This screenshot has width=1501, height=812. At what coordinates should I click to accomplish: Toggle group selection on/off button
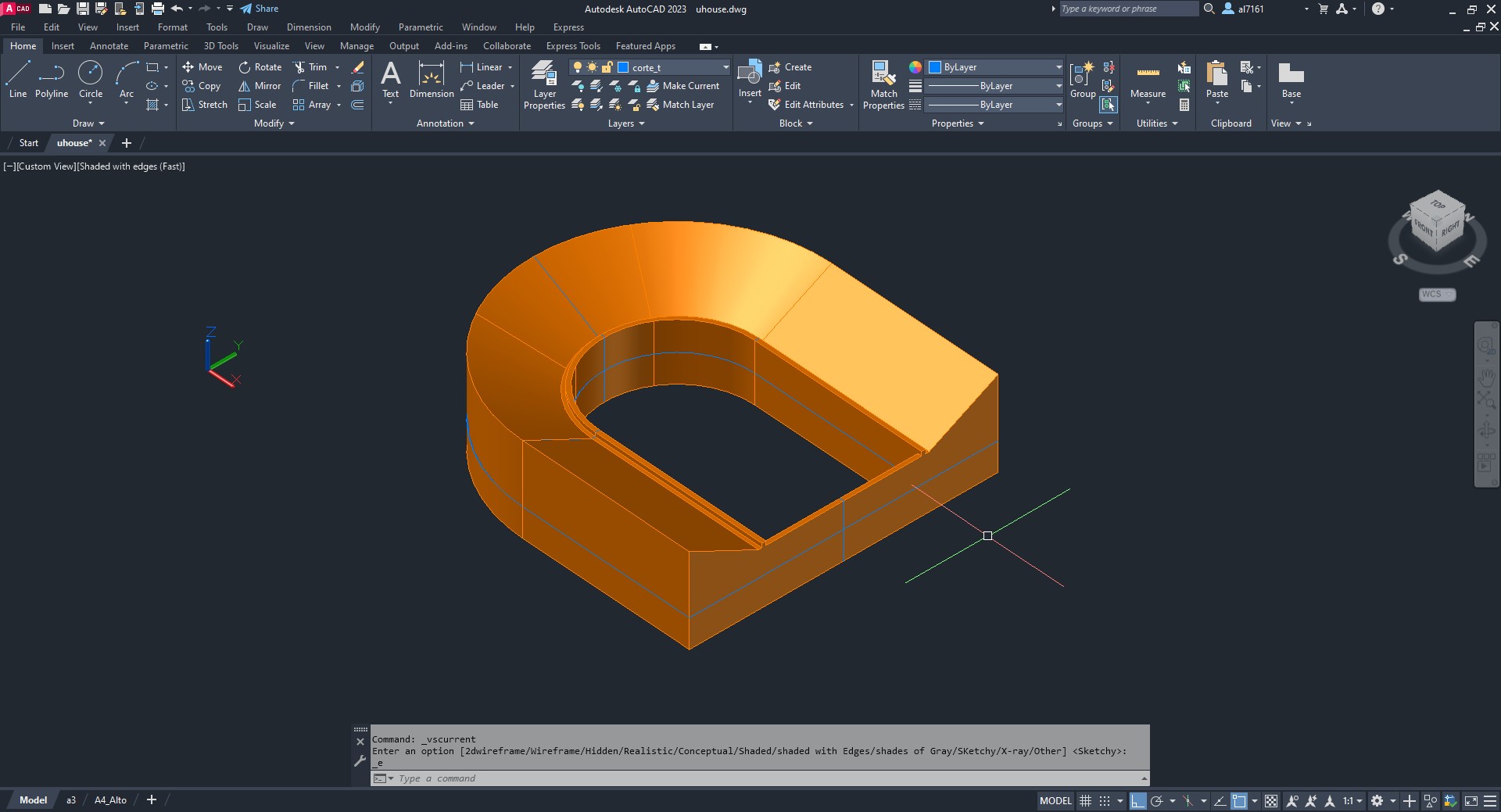[x=1108, y=105]
